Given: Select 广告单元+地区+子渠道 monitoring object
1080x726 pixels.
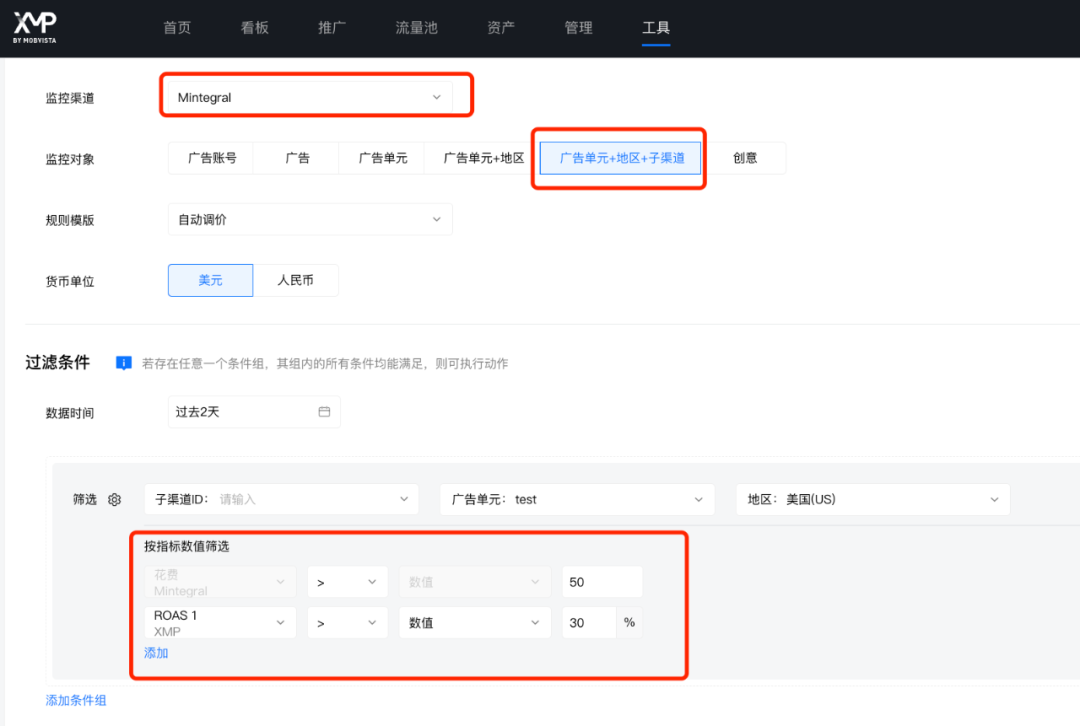Looking at the screenshot, I should (618, 157).
